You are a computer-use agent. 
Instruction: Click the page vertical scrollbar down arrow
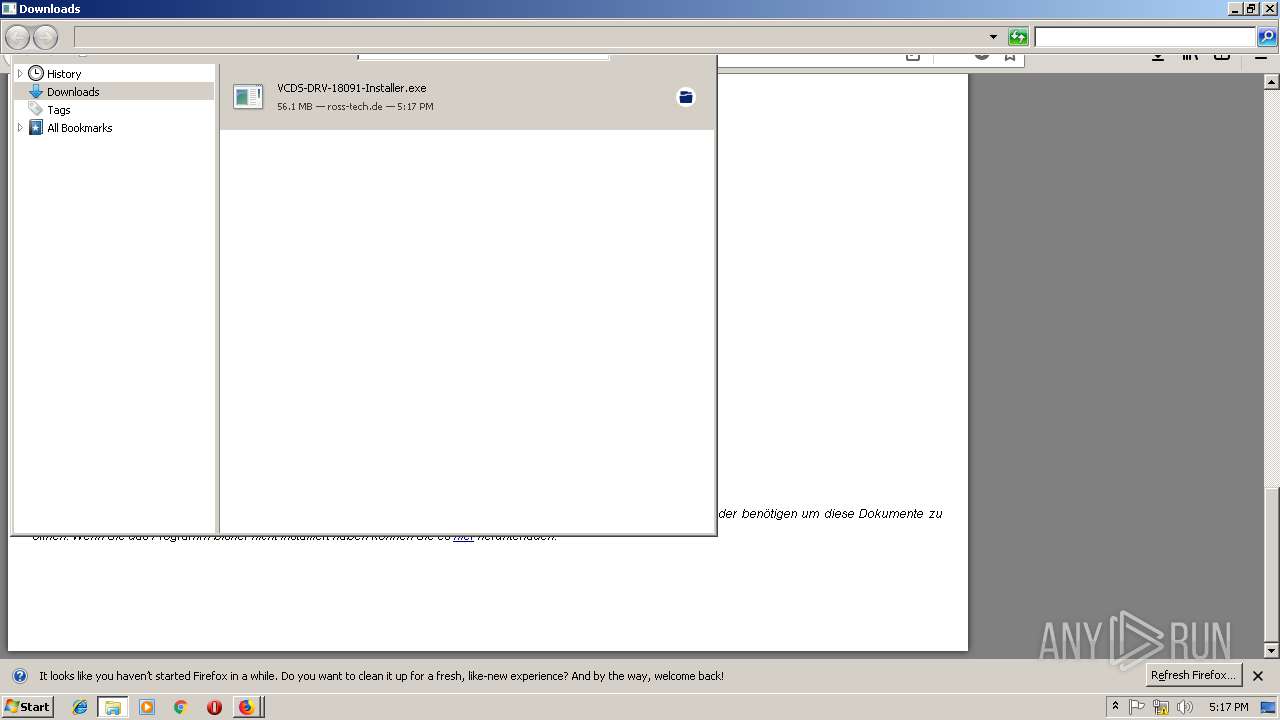pos(1272,650)
